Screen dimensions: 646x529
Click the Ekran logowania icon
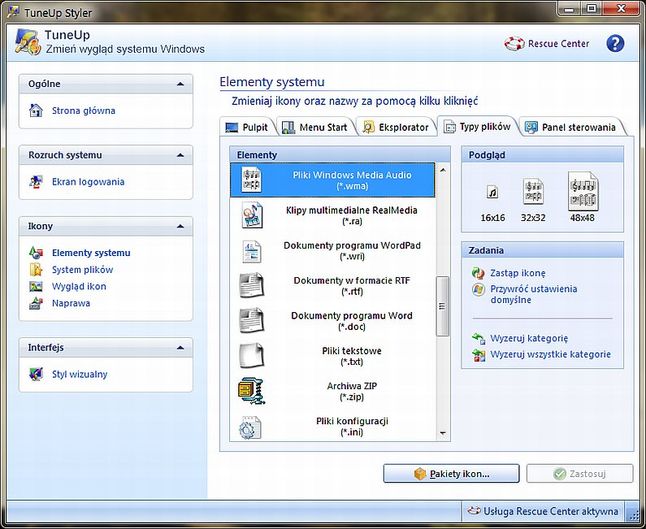pos(36,182)
